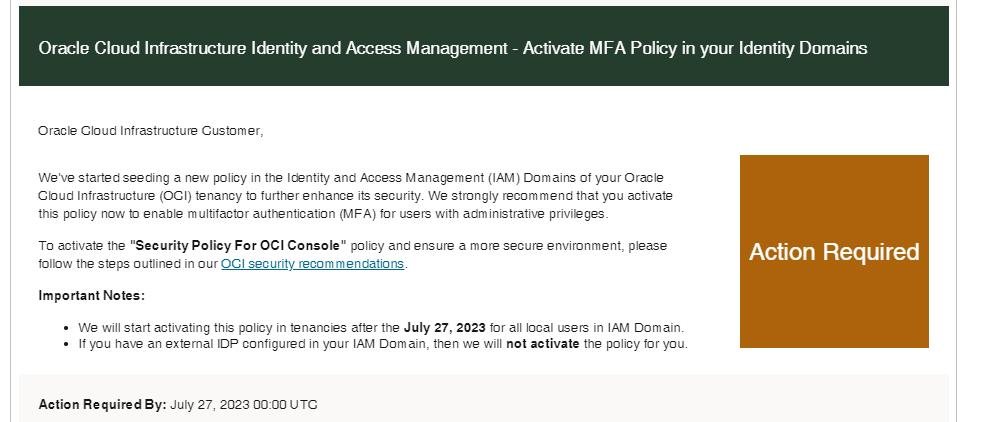Click bold 'Security Policy For OCI Console' text

[238, 246]
